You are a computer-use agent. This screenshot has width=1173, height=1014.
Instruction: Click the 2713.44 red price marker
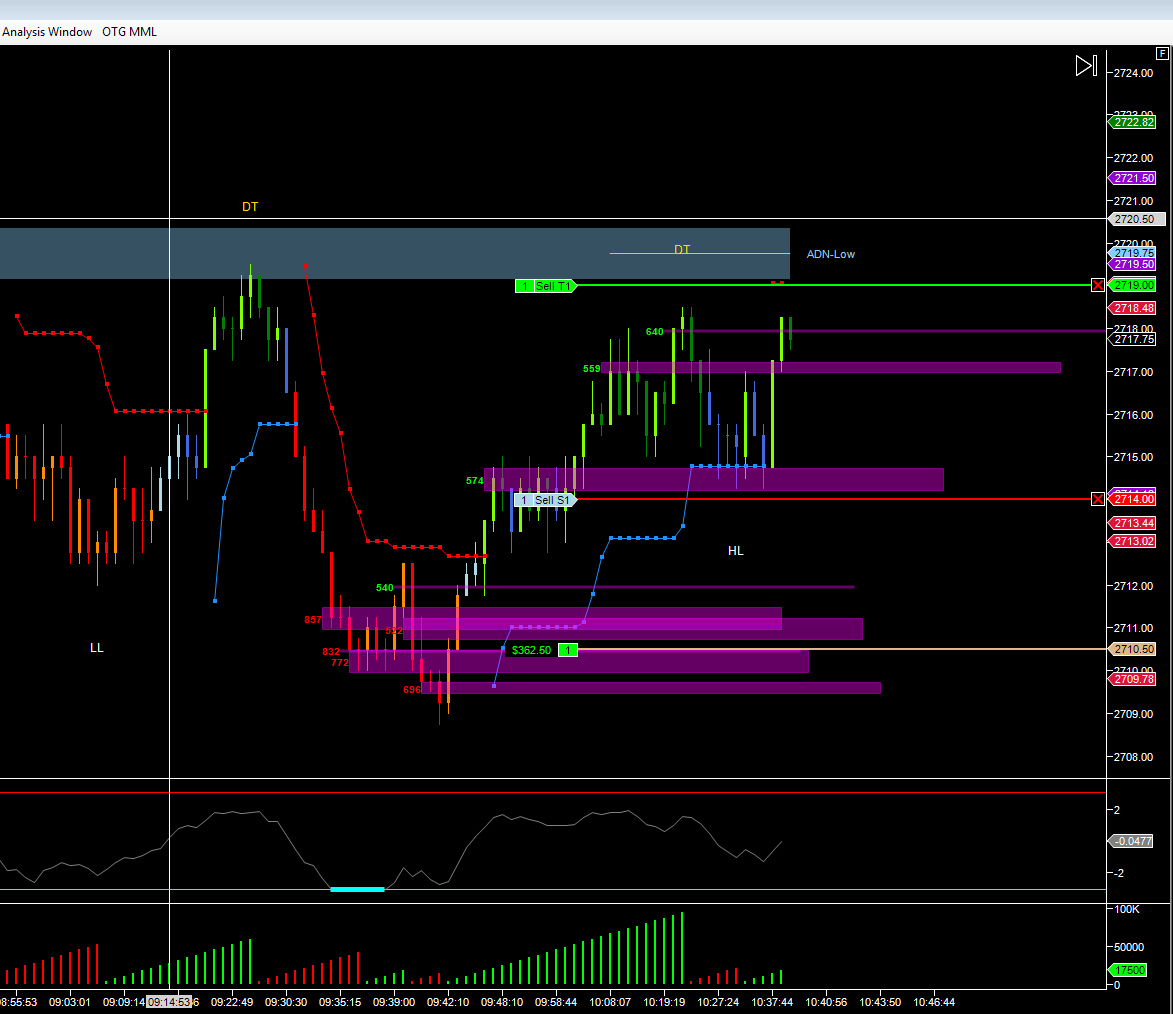1132,523
